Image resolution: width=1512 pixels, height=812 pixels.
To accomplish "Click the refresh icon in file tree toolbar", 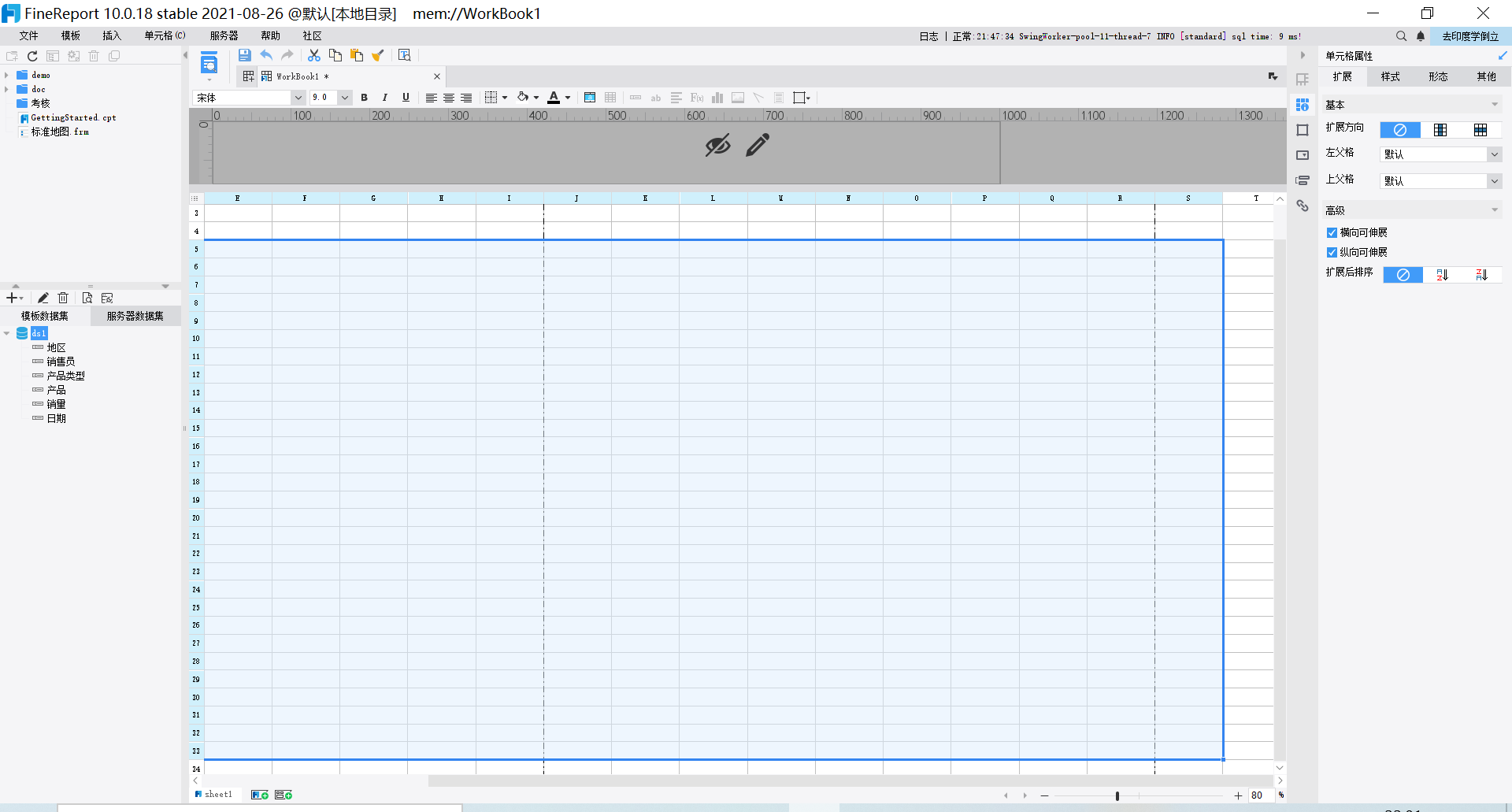I will pyautogui.click(x=32, y=56).
